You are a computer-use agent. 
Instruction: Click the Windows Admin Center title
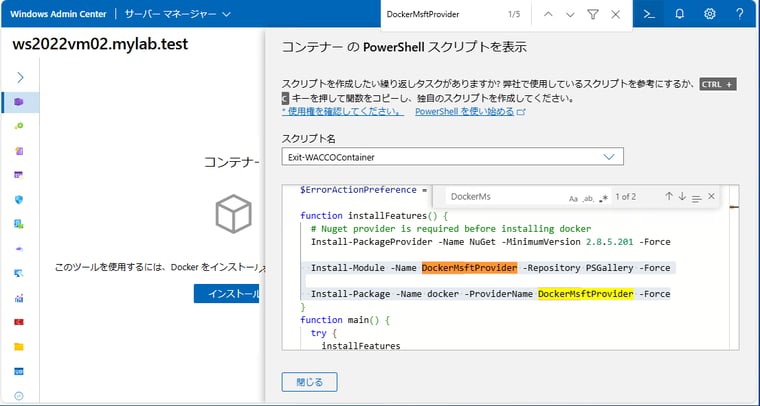tap(58, 14)
